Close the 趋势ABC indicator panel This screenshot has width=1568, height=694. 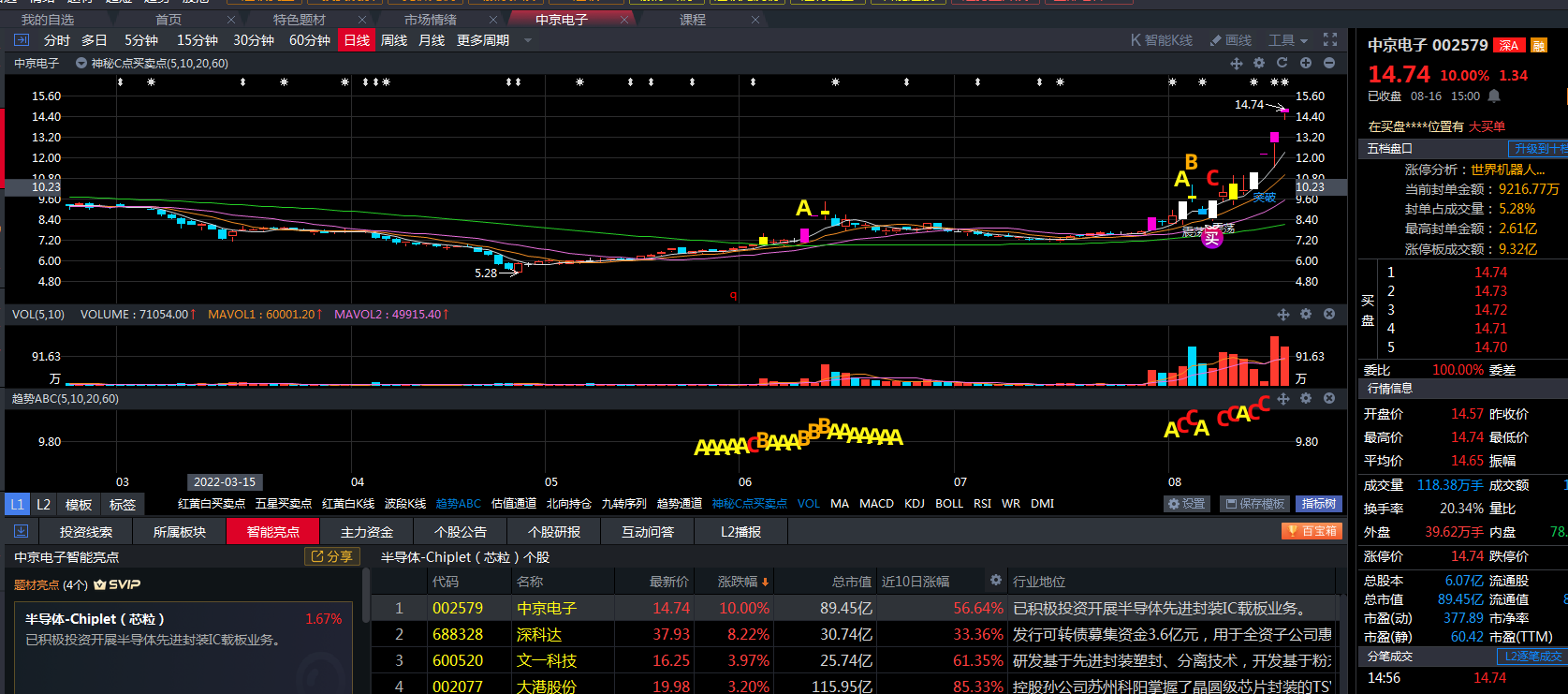click(1329, 399)
